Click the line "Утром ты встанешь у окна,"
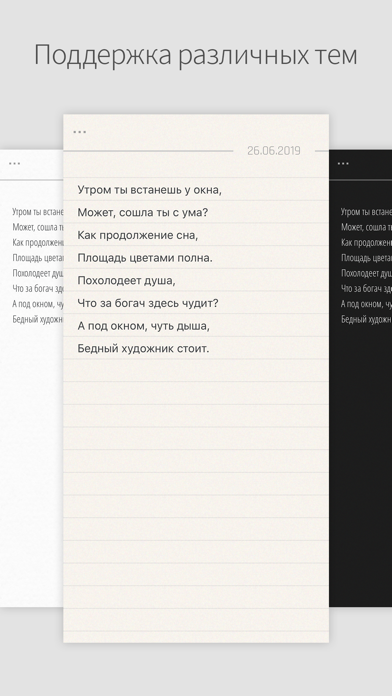The height and width of the screenshot is (696, 392). pyautogui.click(x=149, y=190)
